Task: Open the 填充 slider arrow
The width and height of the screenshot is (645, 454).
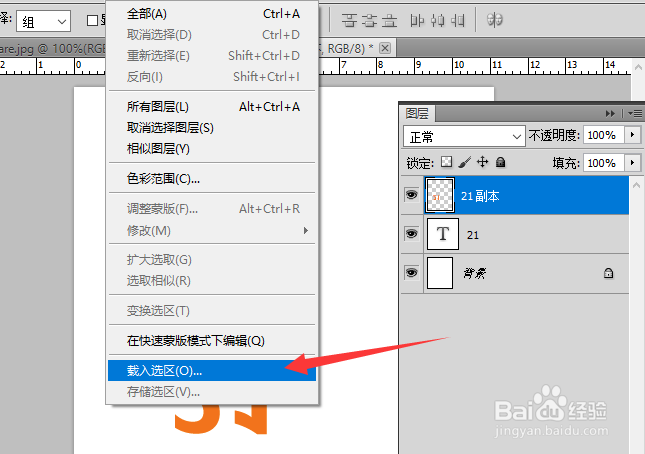Action: coord(633,163)
